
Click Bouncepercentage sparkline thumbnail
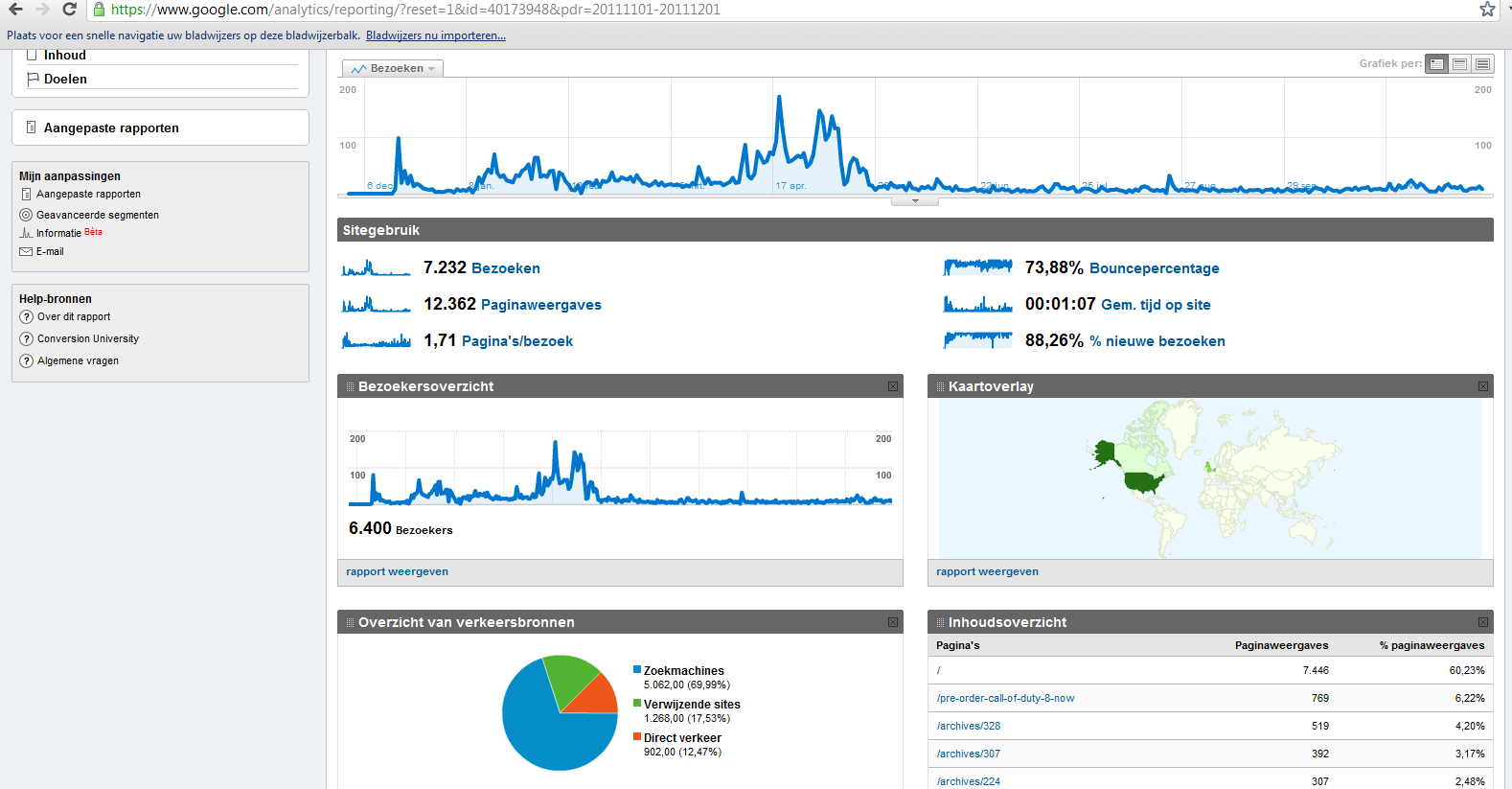point(978,267)
